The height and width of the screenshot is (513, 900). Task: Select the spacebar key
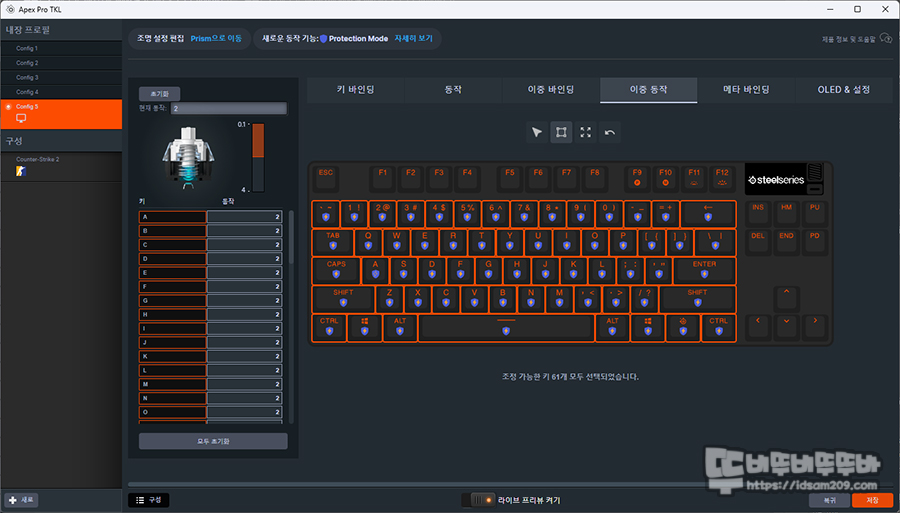coord(506,328)
